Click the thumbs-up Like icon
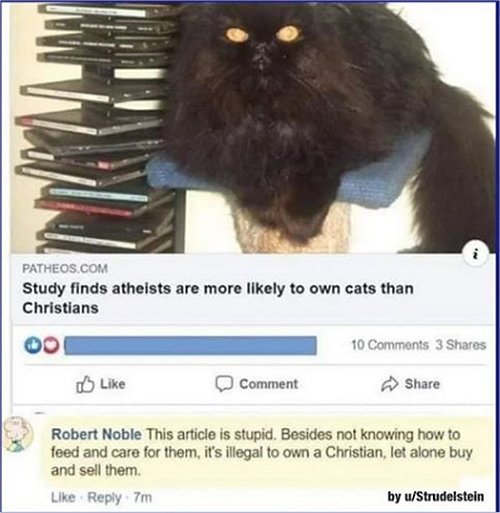500x513 pixels. (x=85, y=384)
